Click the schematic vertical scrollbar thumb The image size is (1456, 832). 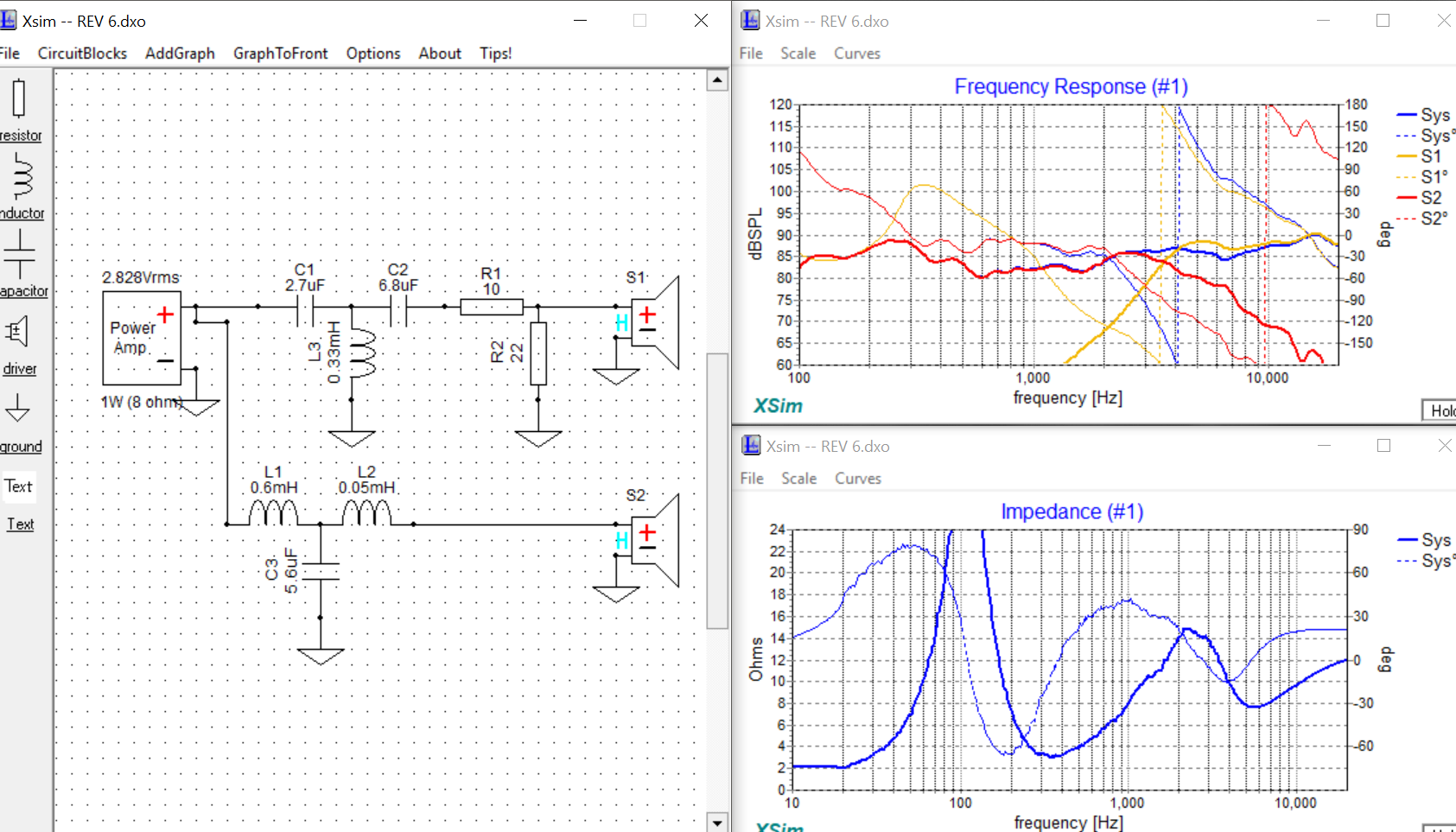pos(717,490)
